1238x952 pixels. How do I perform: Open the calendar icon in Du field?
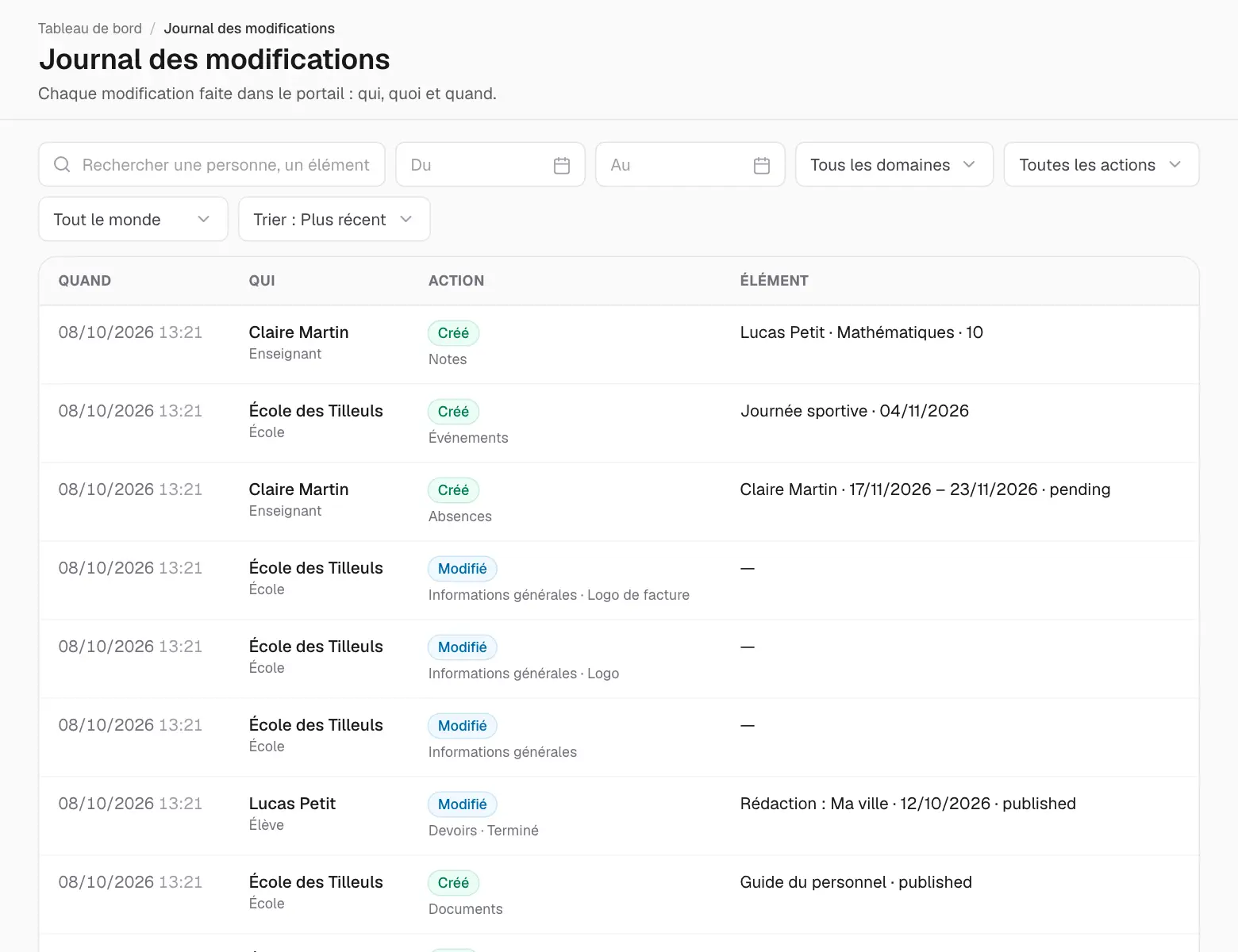pyautogui.click(x=562, y=165)
